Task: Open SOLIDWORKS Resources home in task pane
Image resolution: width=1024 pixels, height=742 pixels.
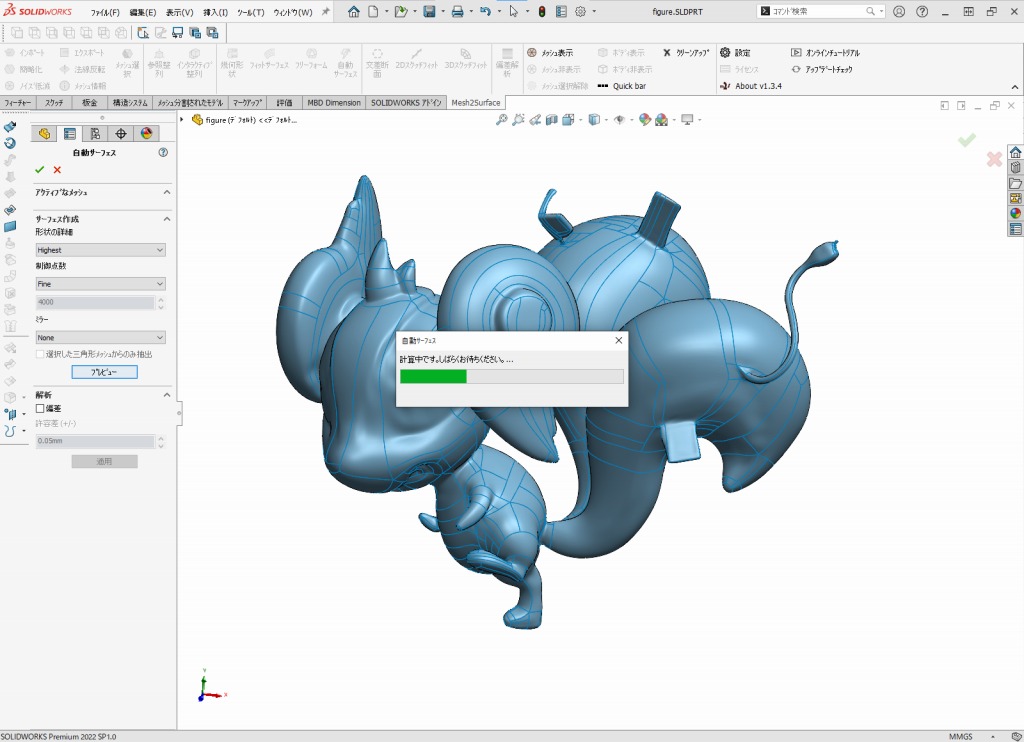Action: tap(1016, 152)
